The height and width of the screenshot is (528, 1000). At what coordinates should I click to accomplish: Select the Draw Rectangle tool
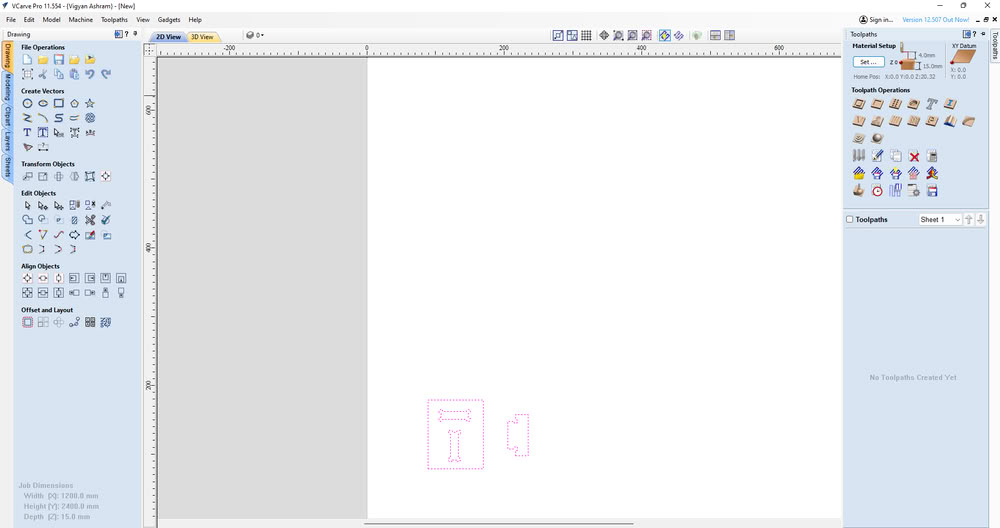coord(59,103)
